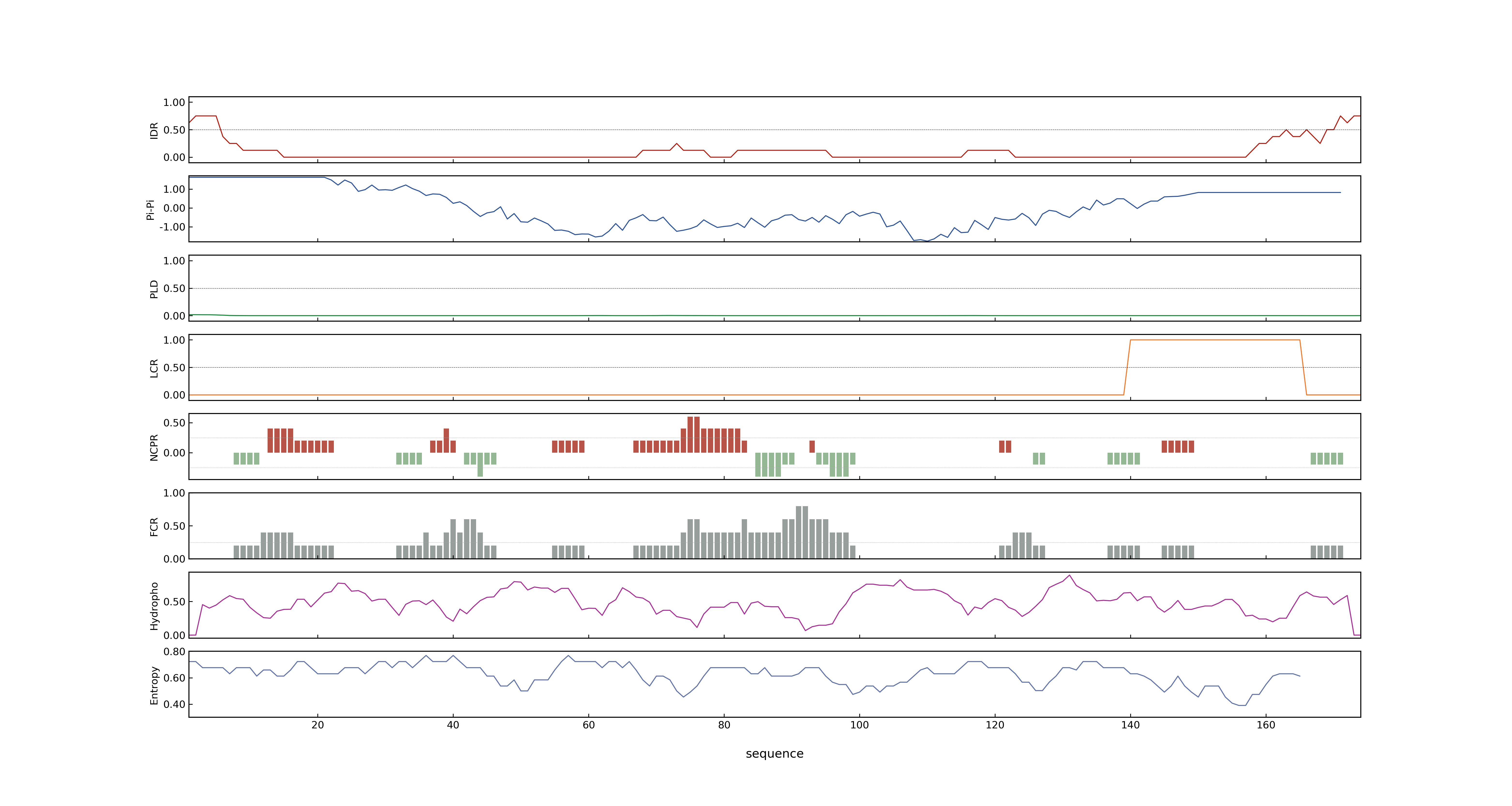Image resolution: width=1512 pixels, height=806 pixels.
Task: Click the FCR y-axis label
Action: pyautogui.click(x=154, y=526)
